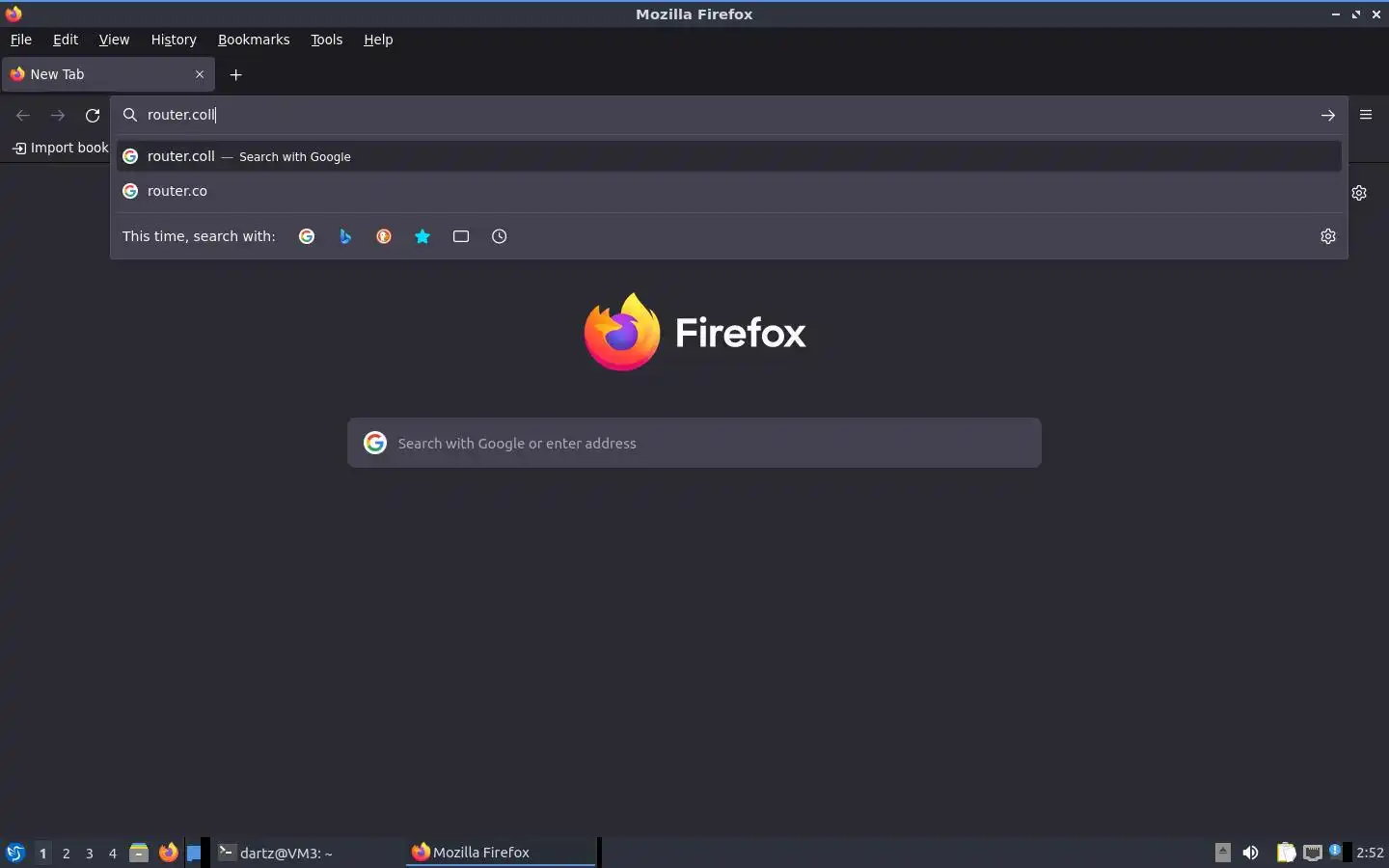Click the back navigation arrow
The height and width of the screenshot is (868, 1389).
tap(23, 115)
